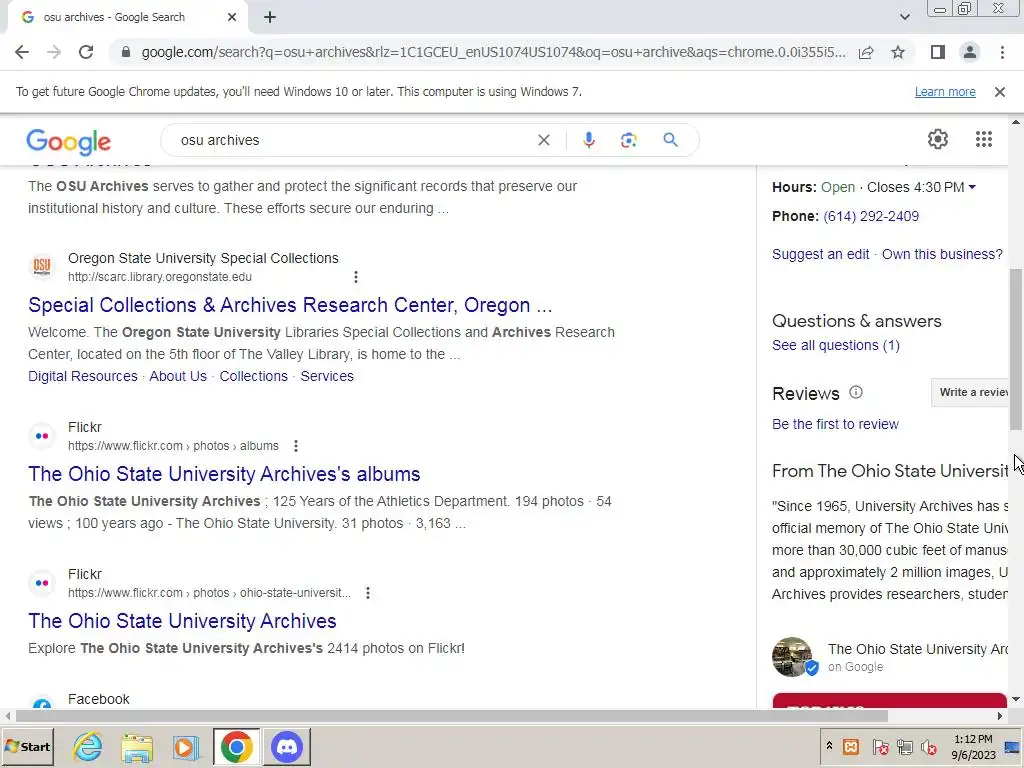Viewport: 1024px width, 768px height.
Task: Click Own this business? link
Action: (942, 254)
